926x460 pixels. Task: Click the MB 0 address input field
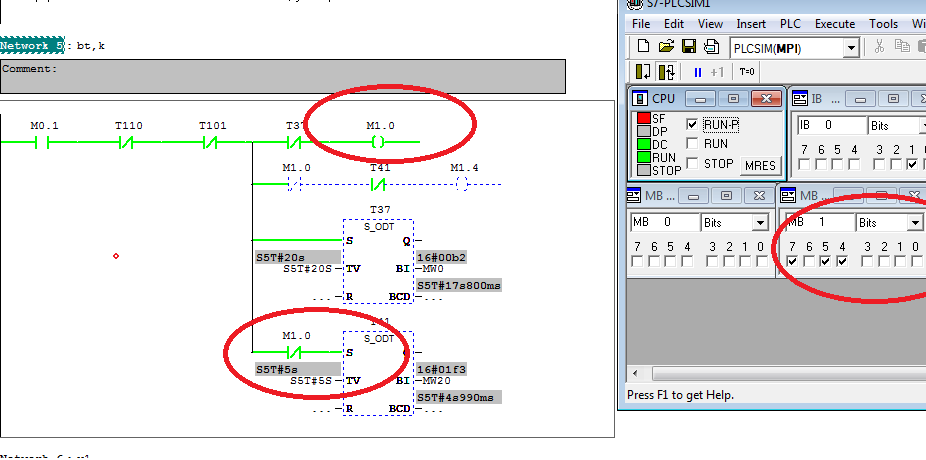(664, 223)
